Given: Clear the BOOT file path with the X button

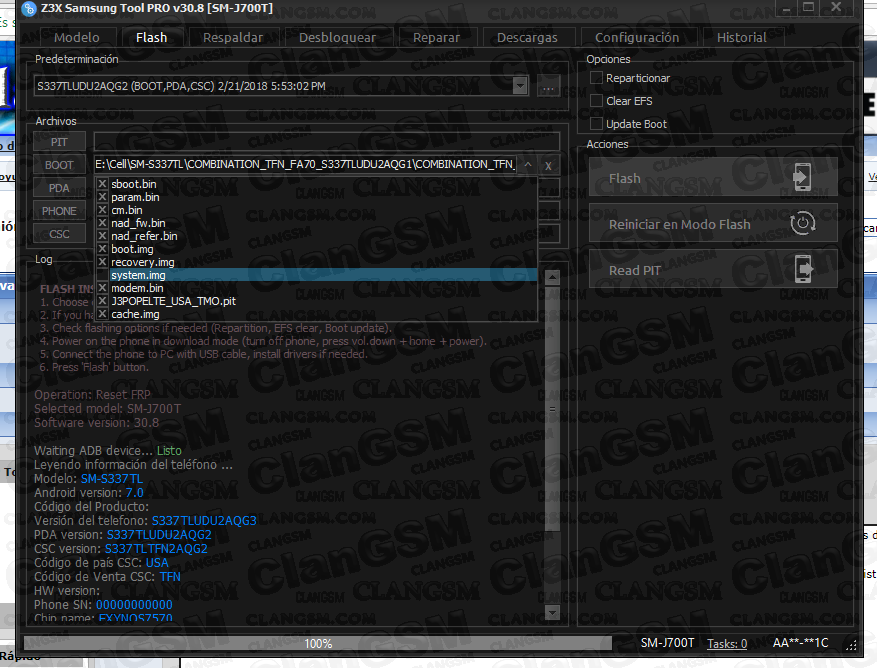Looking at the screenshot, I should point(548,166).
